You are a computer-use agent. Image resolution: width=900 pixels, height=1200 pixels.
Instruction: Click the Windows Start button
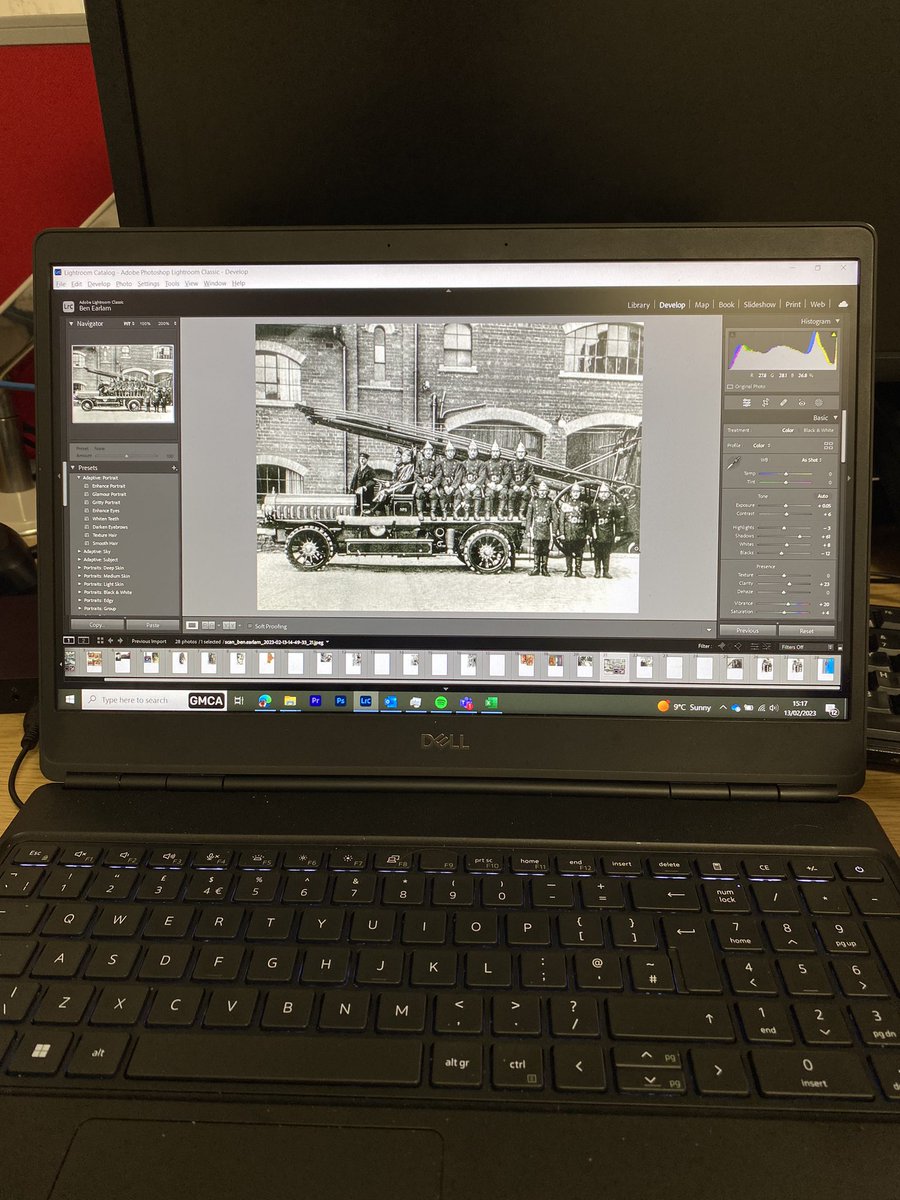coord(71,700)
